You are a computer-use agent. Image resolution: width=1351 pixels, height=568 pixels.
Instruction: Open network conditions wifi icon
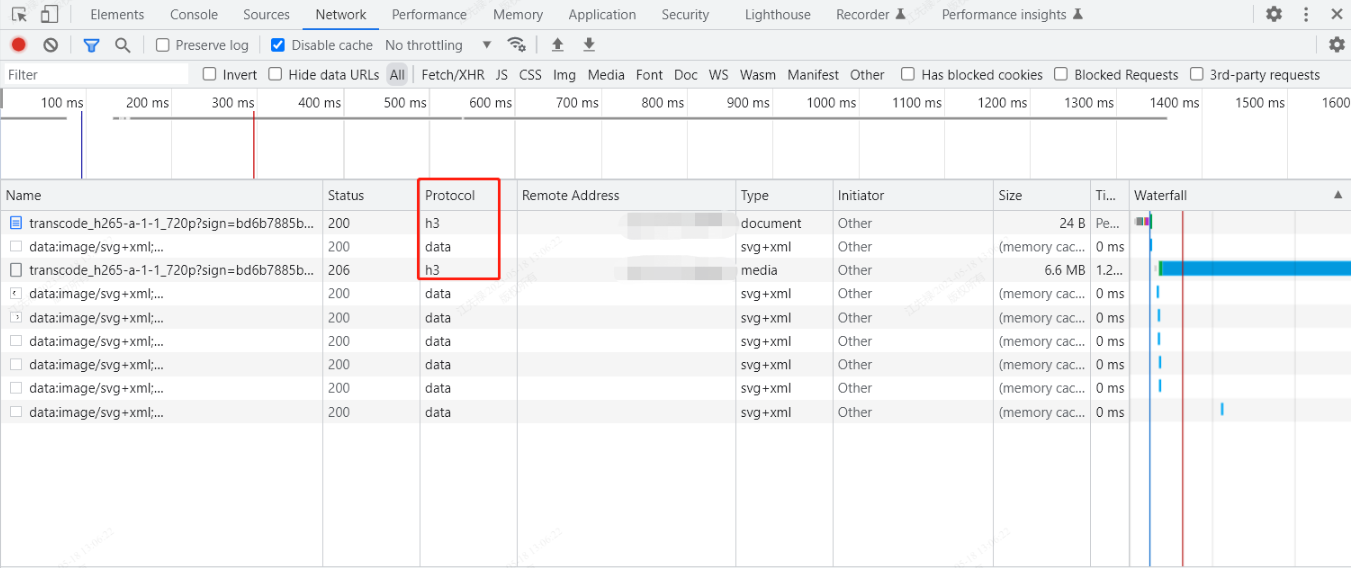[516, 45]
